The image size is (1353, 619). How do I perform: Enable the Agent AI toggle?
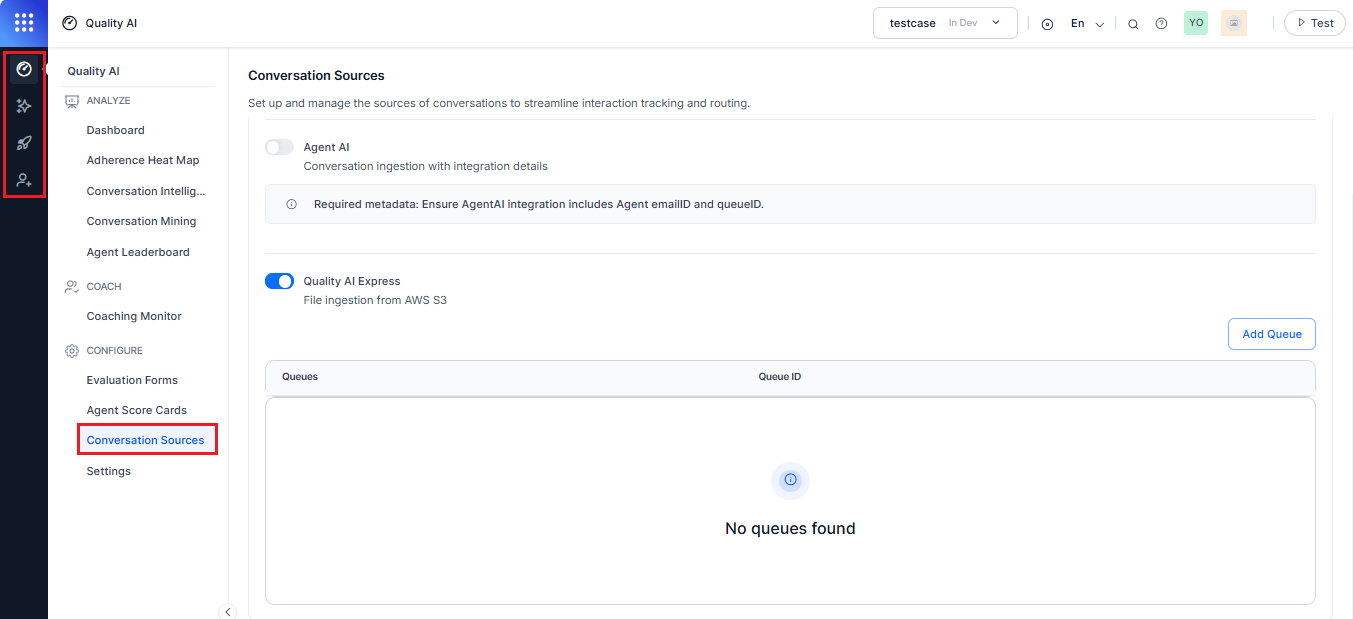(279, 147)
